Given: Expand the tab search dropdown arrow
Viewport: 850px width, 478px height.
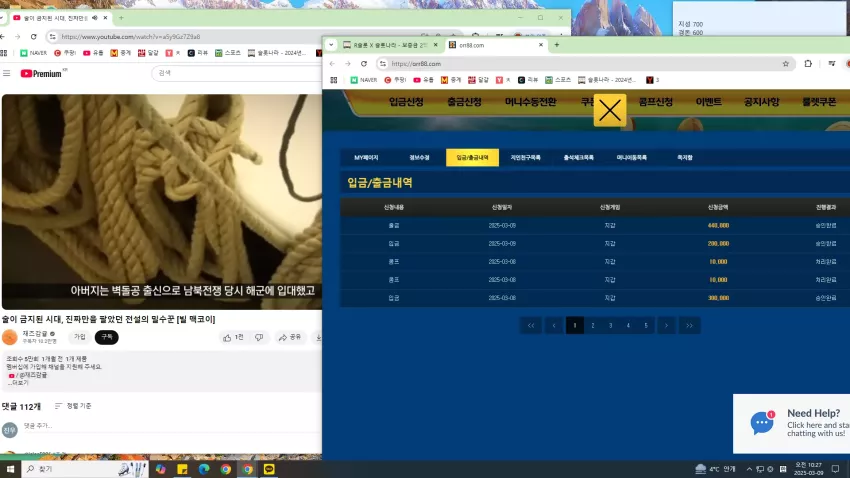Looking at the screenshot, I should point(331,45).
